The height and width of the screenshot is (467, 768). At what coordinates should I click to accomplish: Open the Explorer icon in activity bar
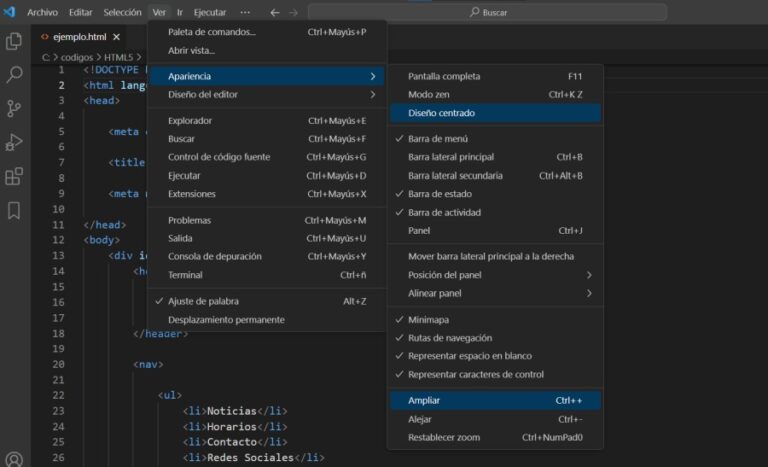pyautogui.click(x=14, y=41)
